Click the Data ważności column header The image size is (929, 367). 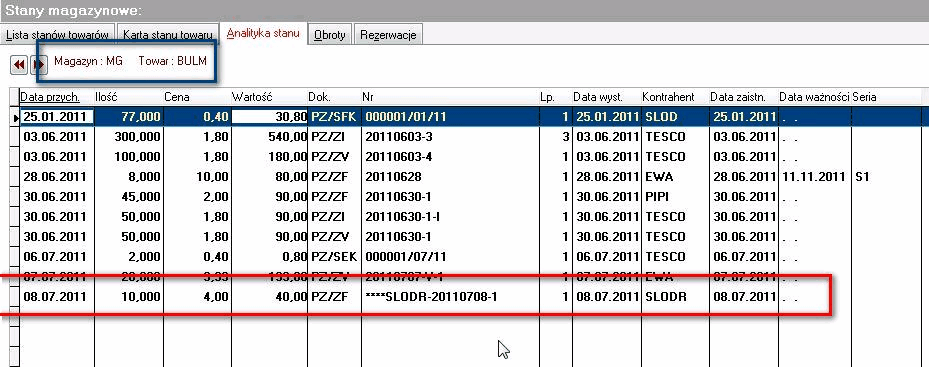tap(814, 97)
